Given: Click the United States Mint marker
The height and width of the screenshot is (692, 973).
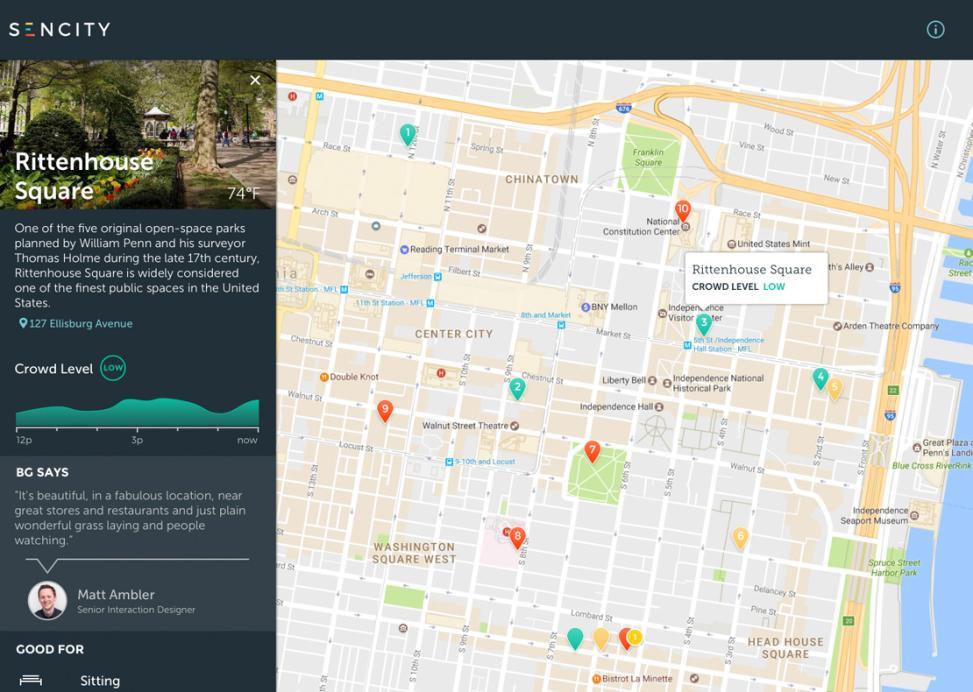Looking at the screenshot, I should (x=732, y=244).
